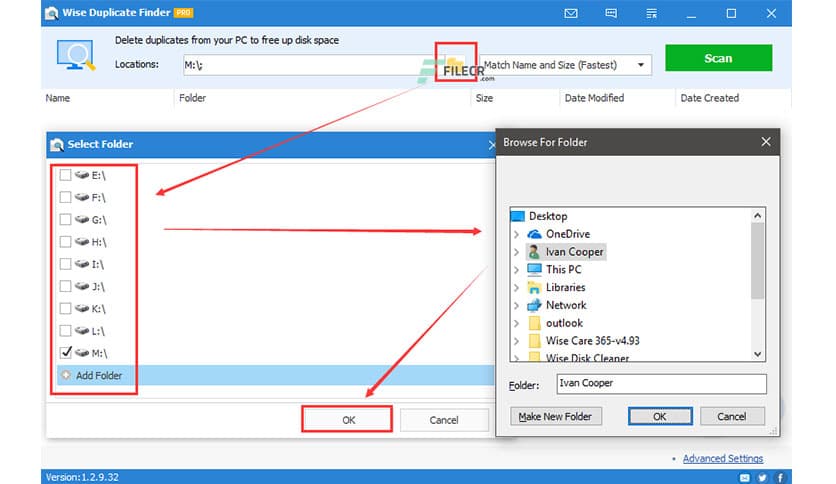Expand the Libraries tree node
The width and height of the screenshot is (836, 484).
click(x=516, y=287)
